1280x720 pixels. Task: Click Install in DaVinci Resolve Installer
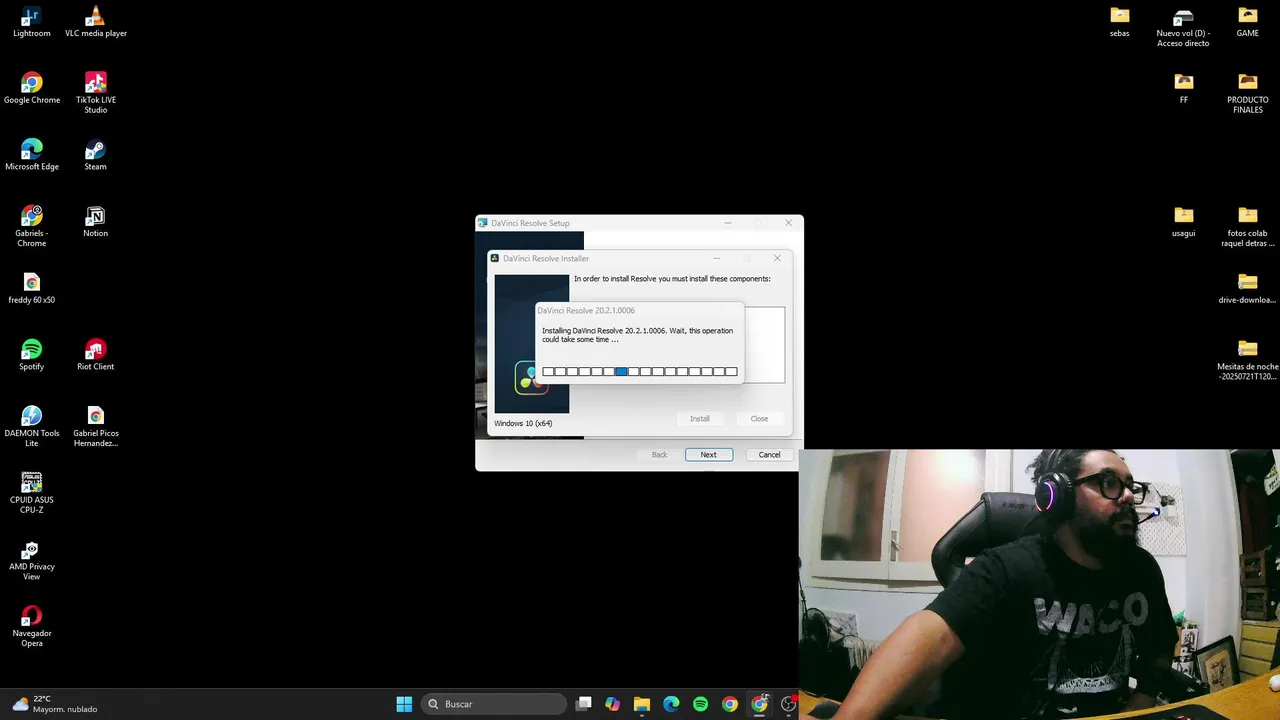(x=699, y=419)
